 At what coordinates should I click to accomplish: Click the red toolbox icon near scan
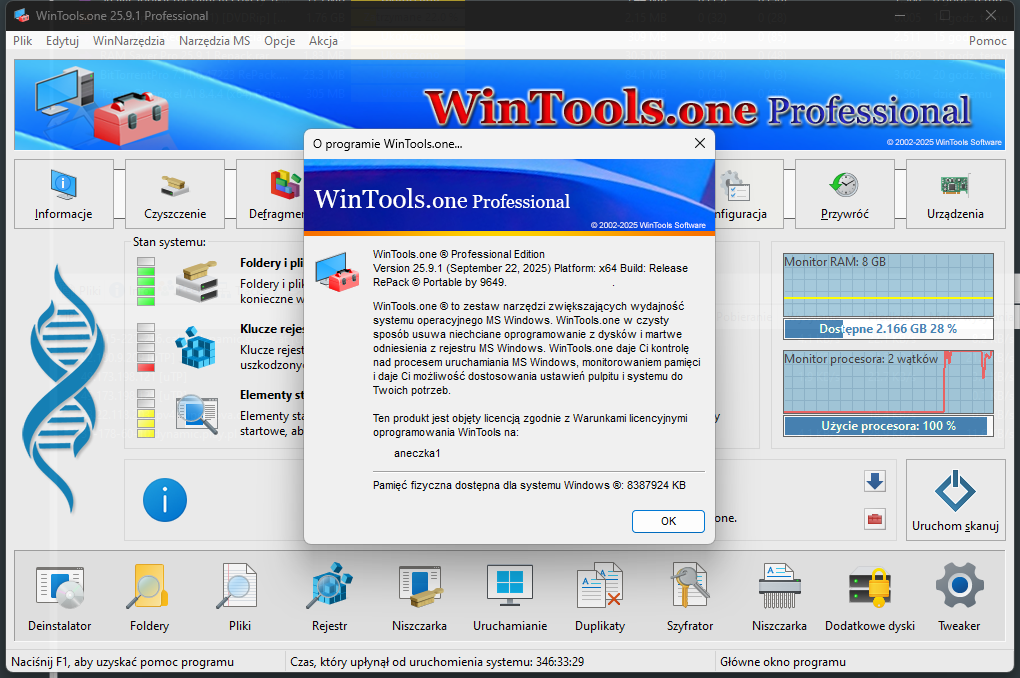point(875,519)
